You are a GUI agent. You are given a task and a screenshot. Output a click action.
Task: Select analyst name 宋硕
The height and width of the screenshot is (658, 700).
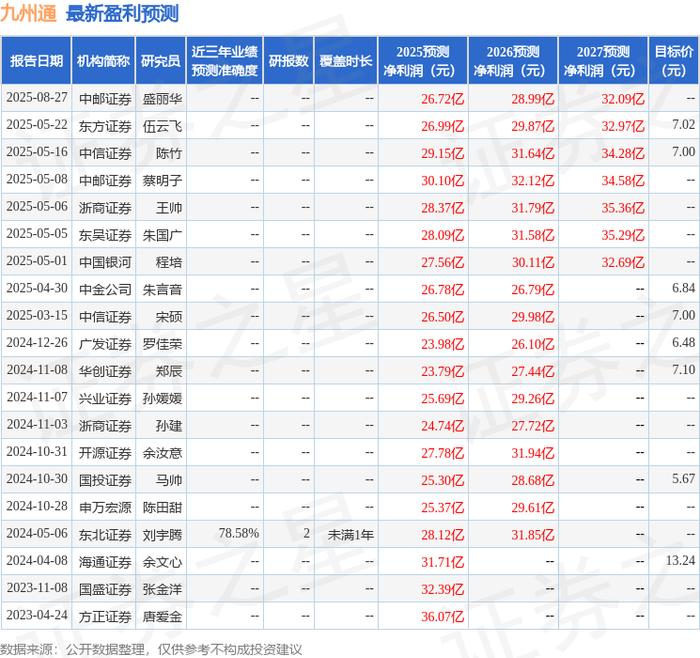click(169, 317)
